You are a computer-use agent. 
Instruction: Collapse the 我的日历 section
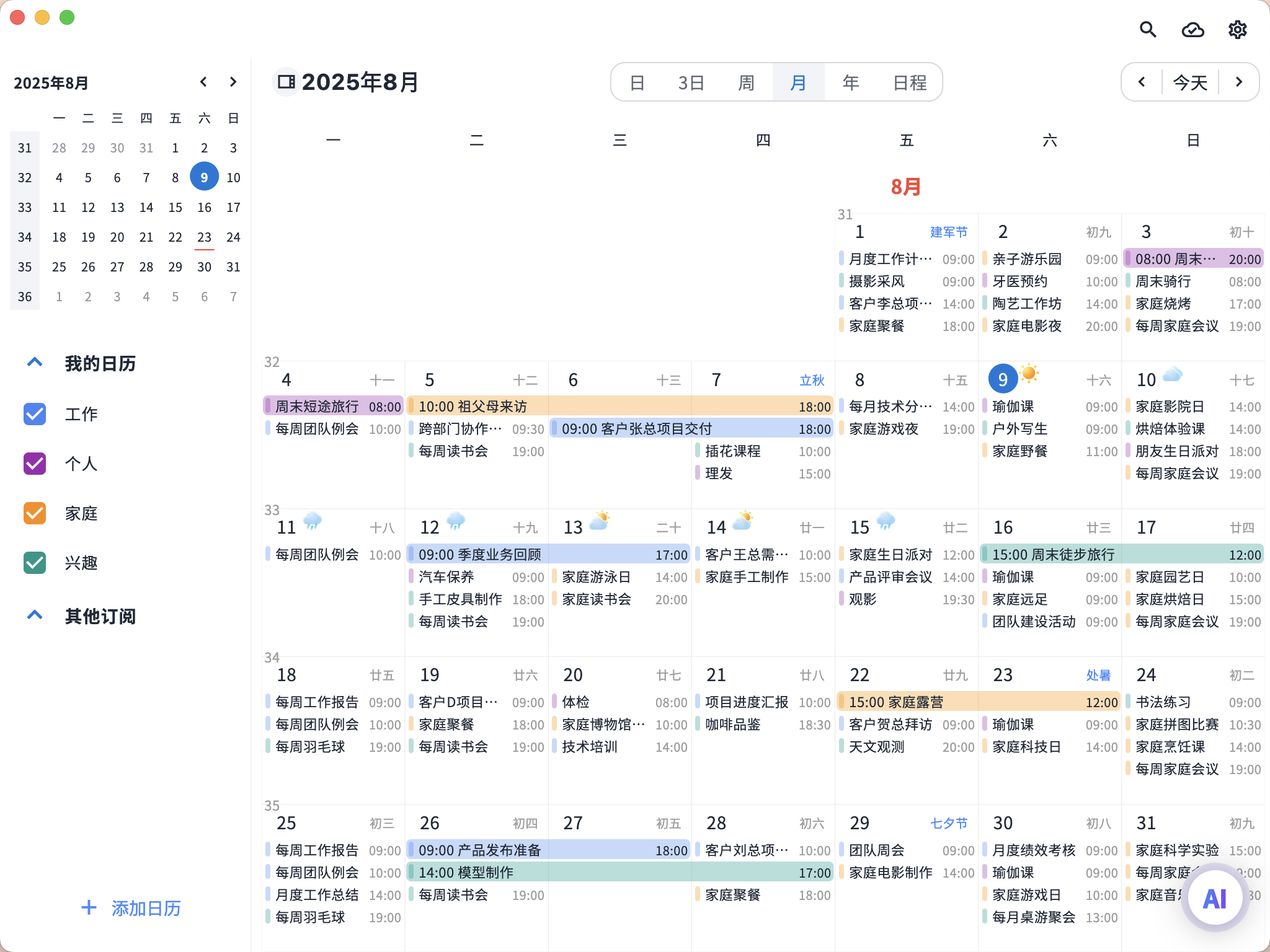click(35, 363)
